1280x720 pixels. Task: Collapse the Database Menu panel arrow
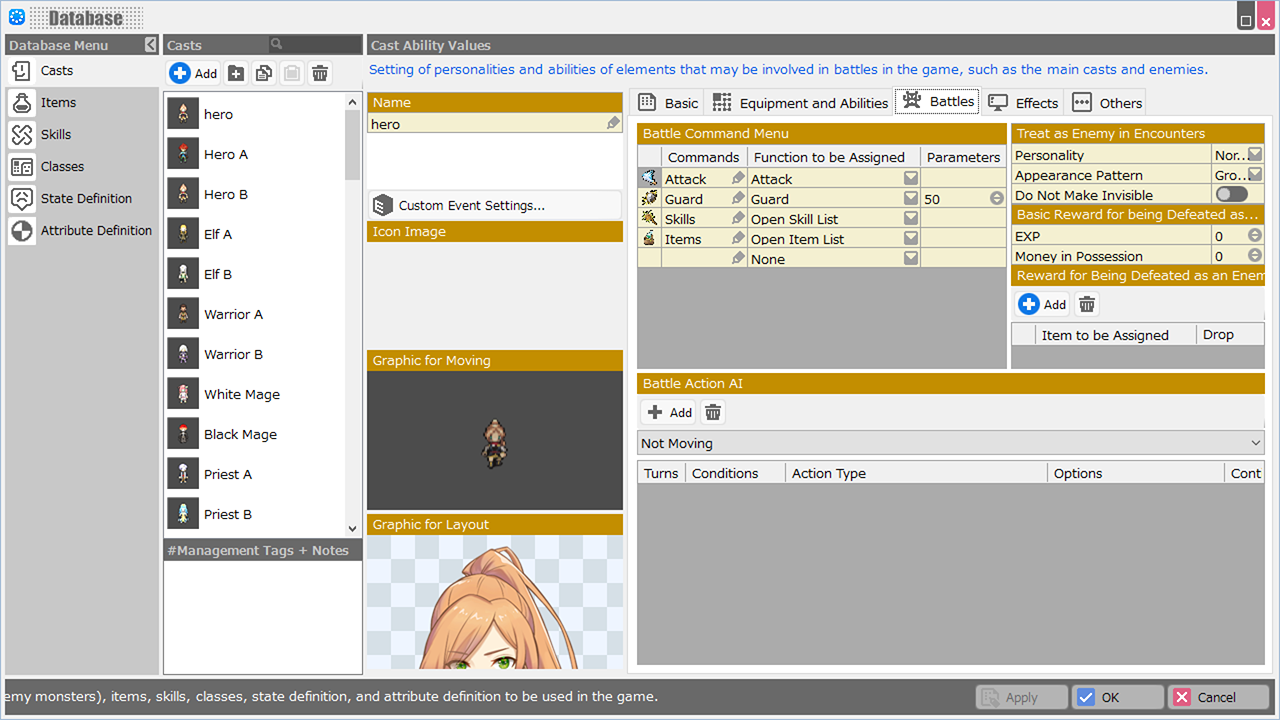point(150,45)
